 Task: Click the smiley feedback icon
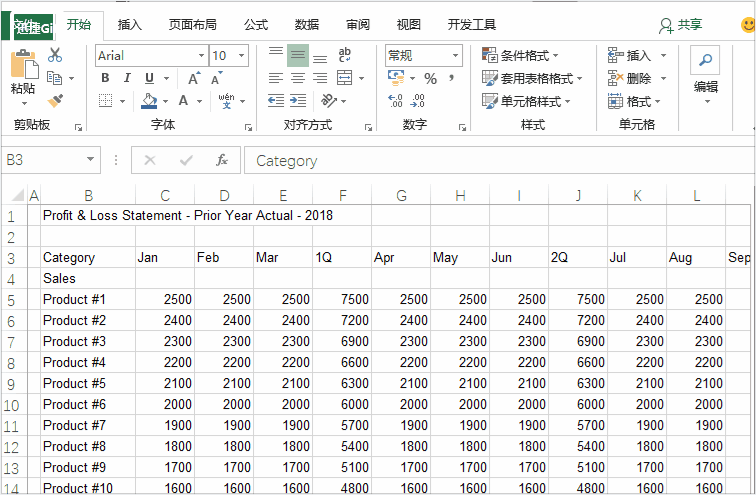748,25
